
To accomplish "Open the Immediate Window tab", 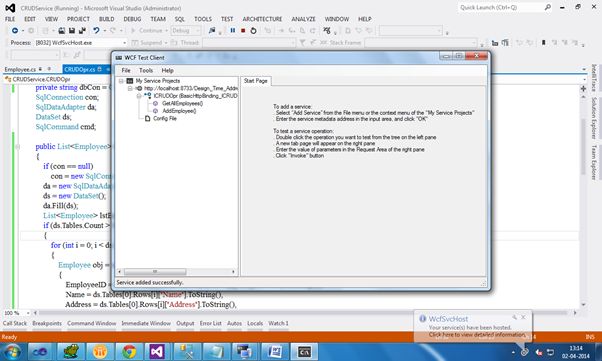I will (146, 324).
